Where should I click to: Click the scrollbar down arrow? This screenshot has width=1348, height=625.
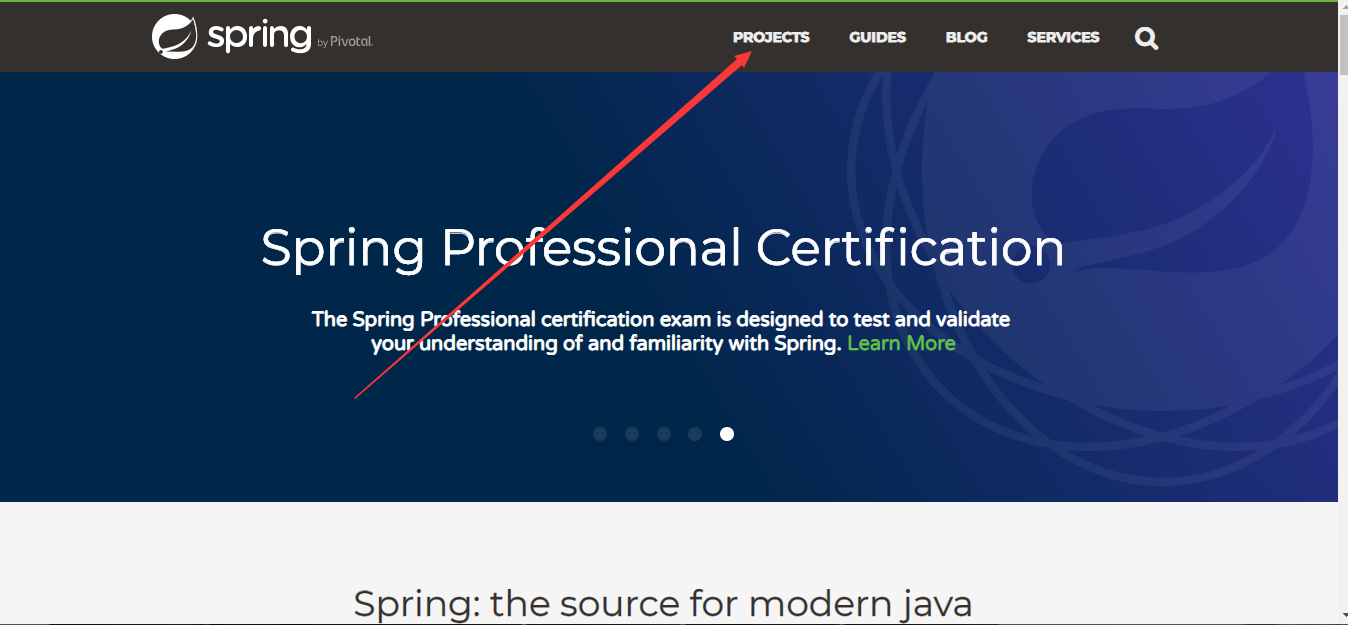coord(1343,614)
